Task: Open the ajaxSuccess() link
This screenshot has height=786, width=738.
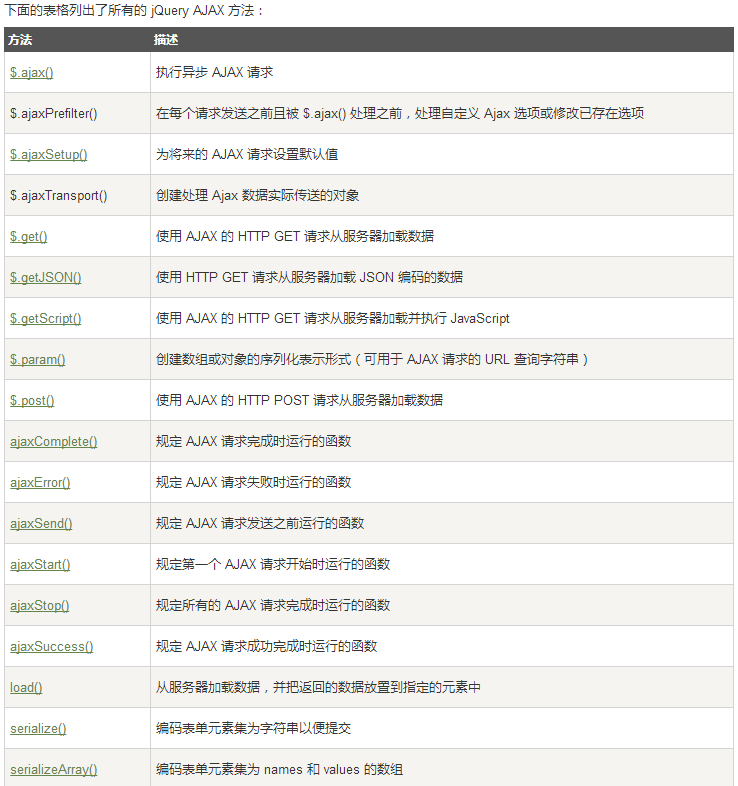Action: click(52, 647)
